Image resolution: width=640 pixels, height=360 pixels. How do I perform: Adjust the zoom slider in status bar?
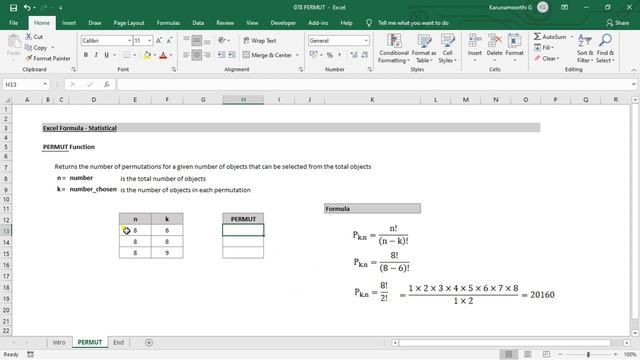tap(588, 354)
